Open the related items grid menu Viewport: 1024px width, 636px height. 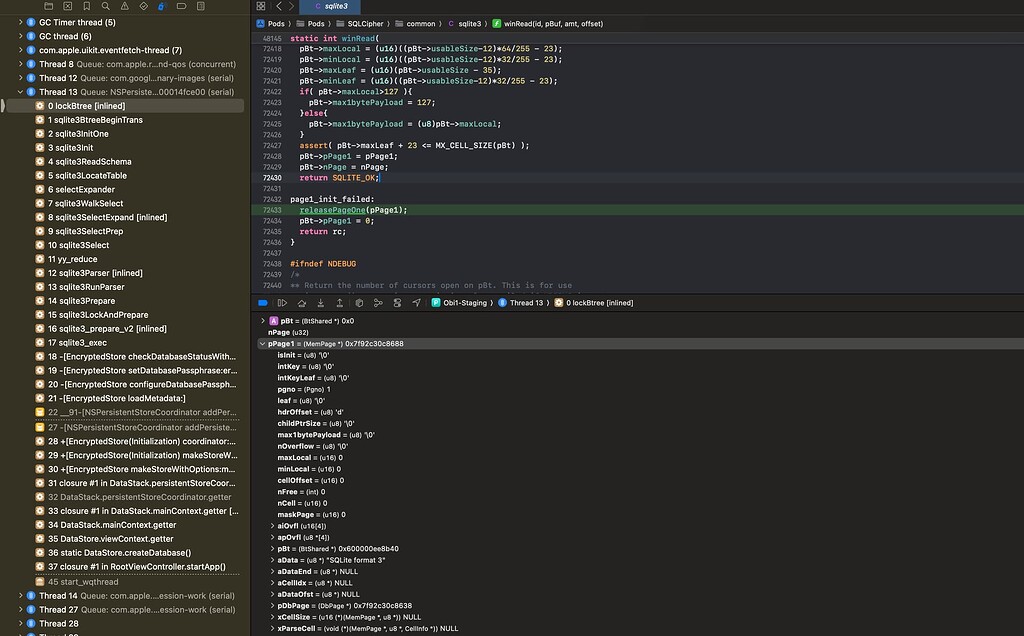(x=261, y=6)
